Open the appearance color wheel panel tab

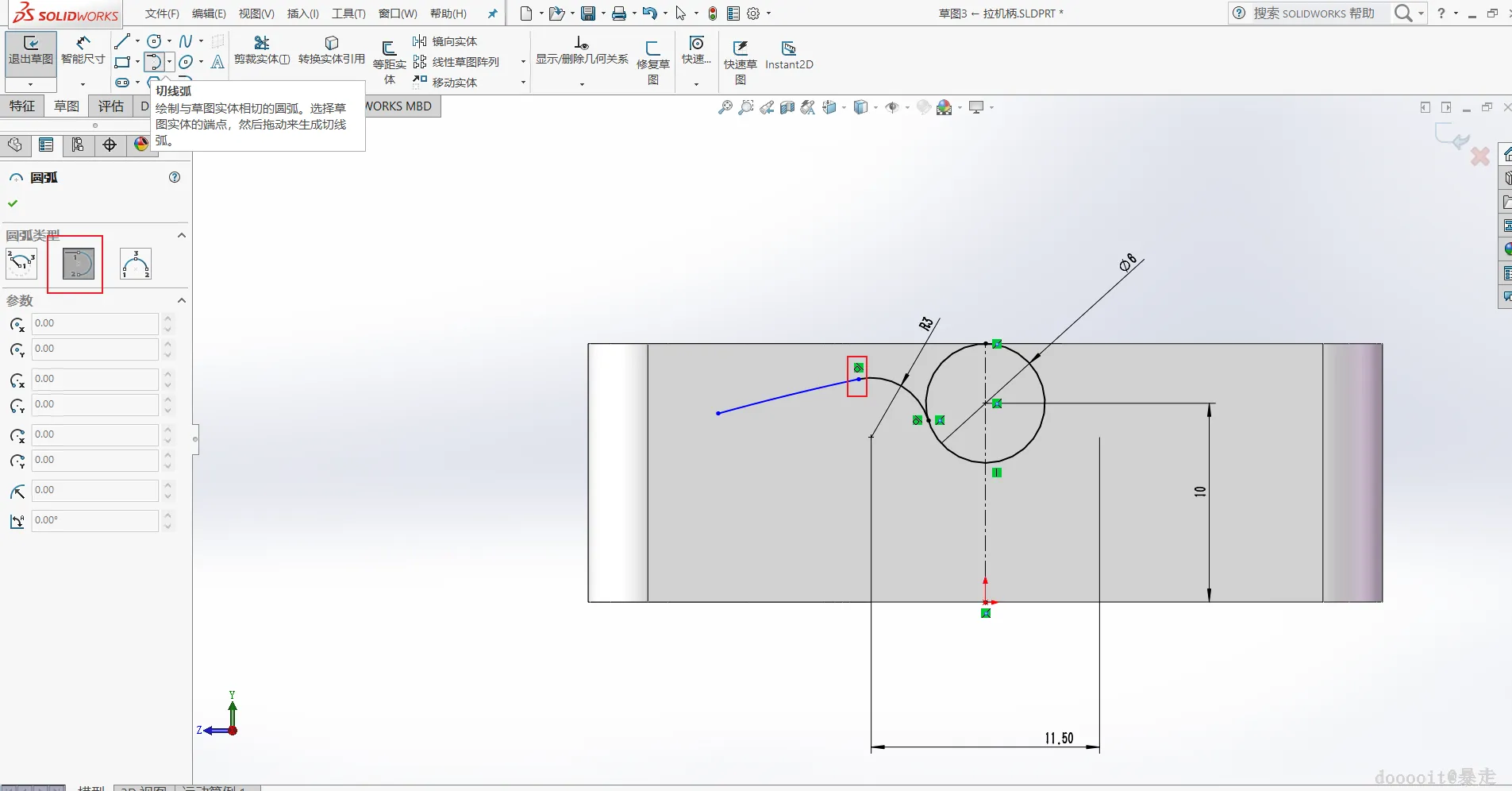141,145
